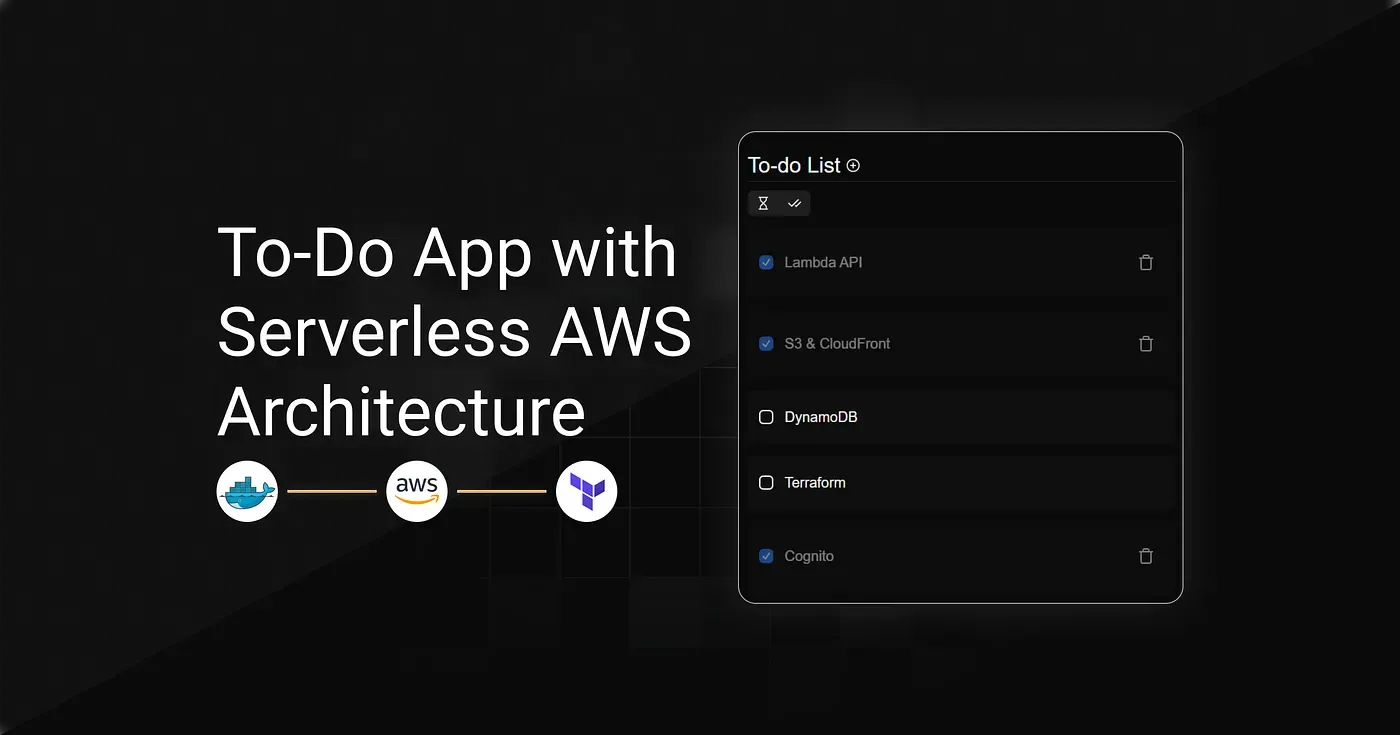Click the Docker whale logo
This screenshot has width=1400, height=735.
[247, 492]
